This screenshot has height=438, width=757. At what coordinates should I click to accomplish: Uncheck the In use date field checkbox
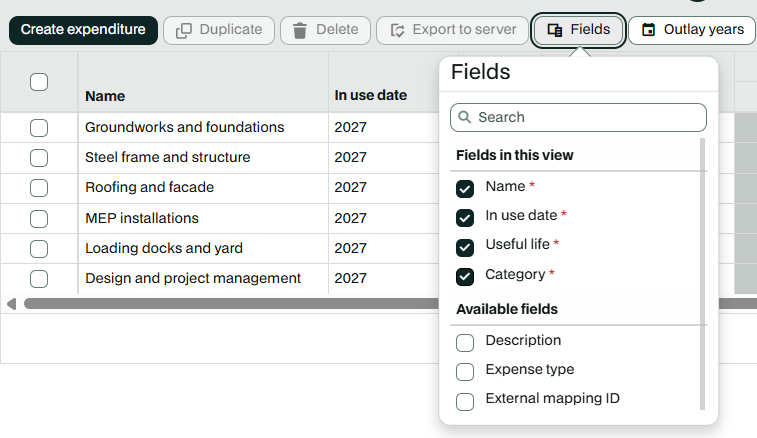tap(465, 218)
